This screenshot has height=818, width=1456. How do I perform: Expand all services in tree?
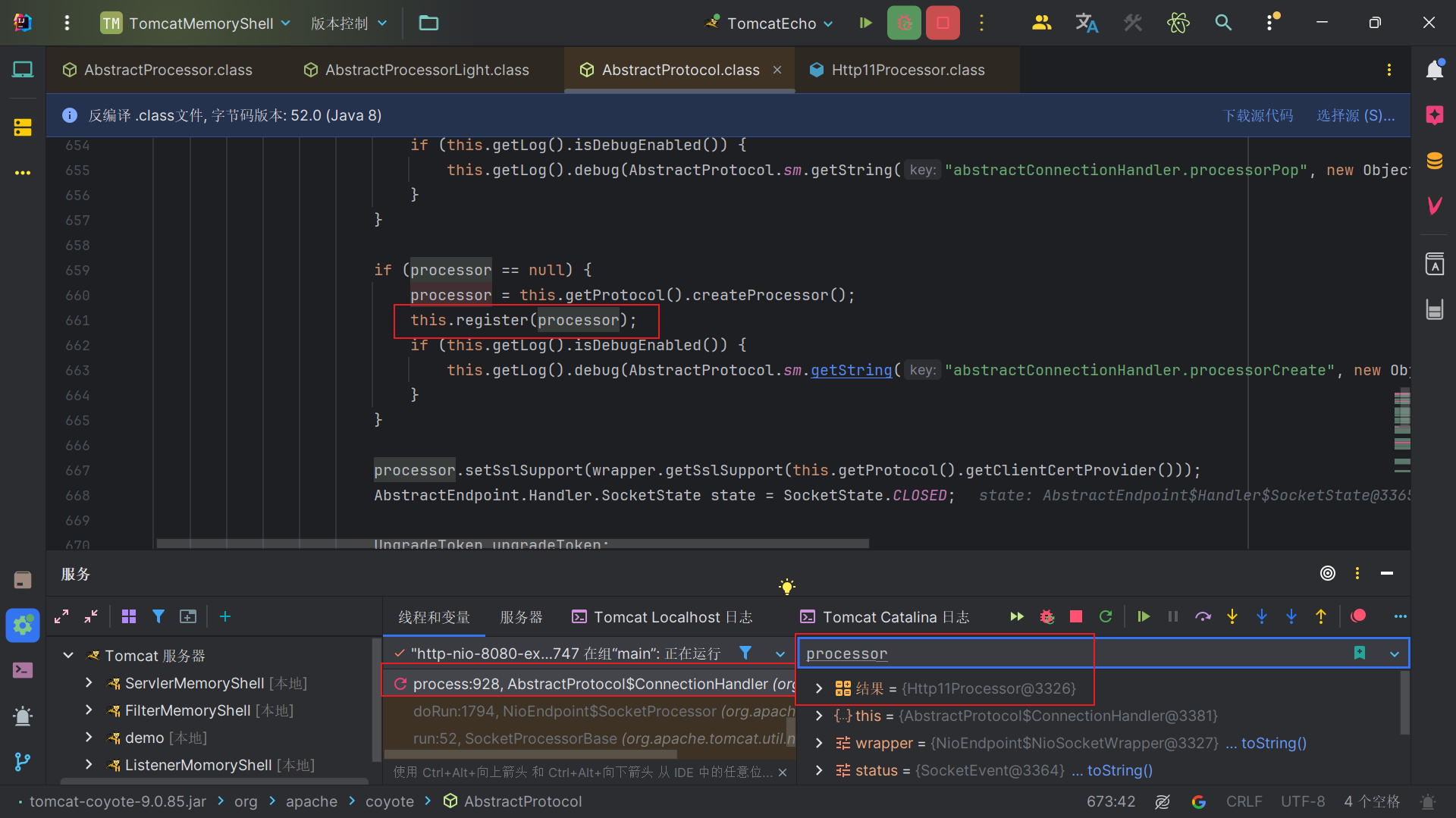(61, 616)
